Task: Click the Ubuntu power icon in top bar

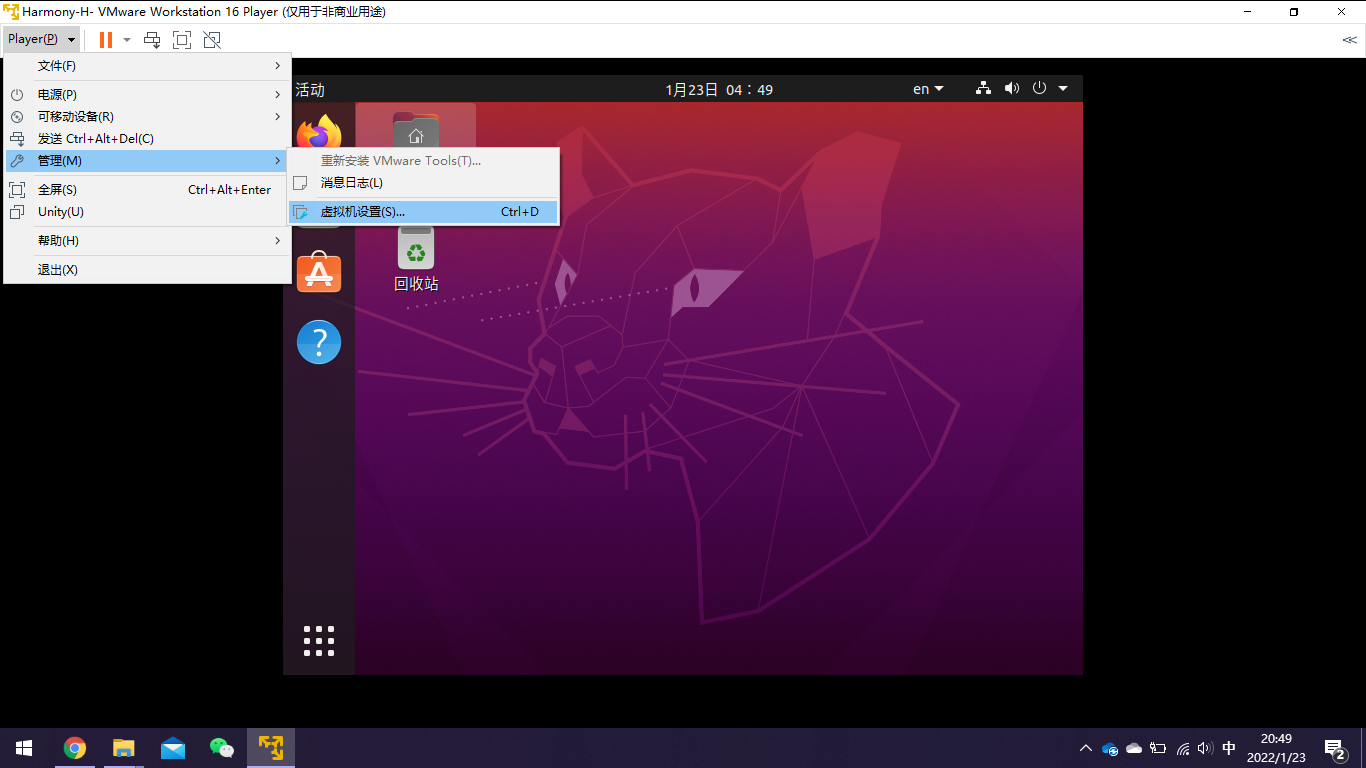Action: coord(1039,88)
